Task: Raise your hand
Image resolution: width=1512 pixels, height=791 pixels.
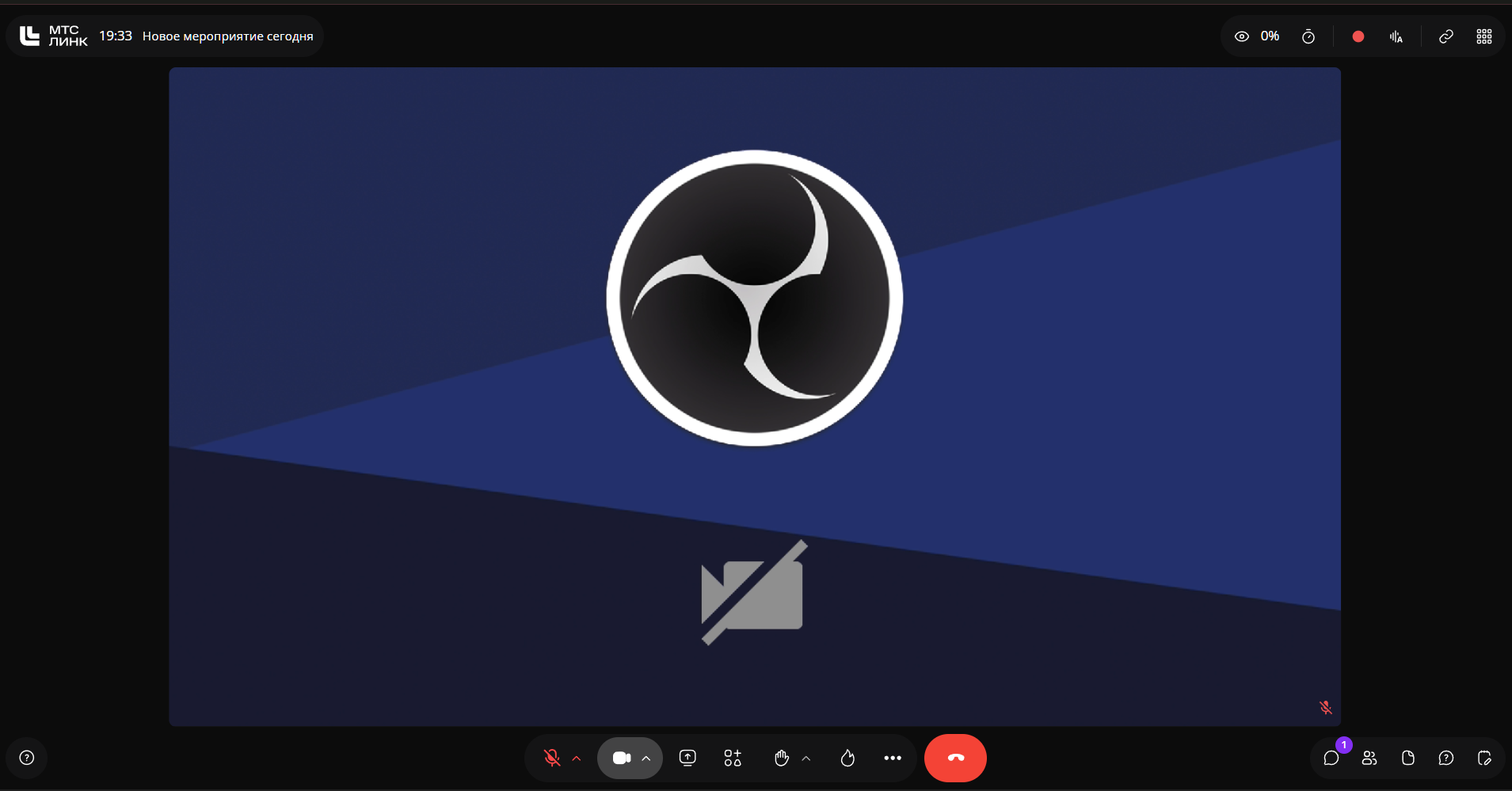Action: [x=782, y=758]
